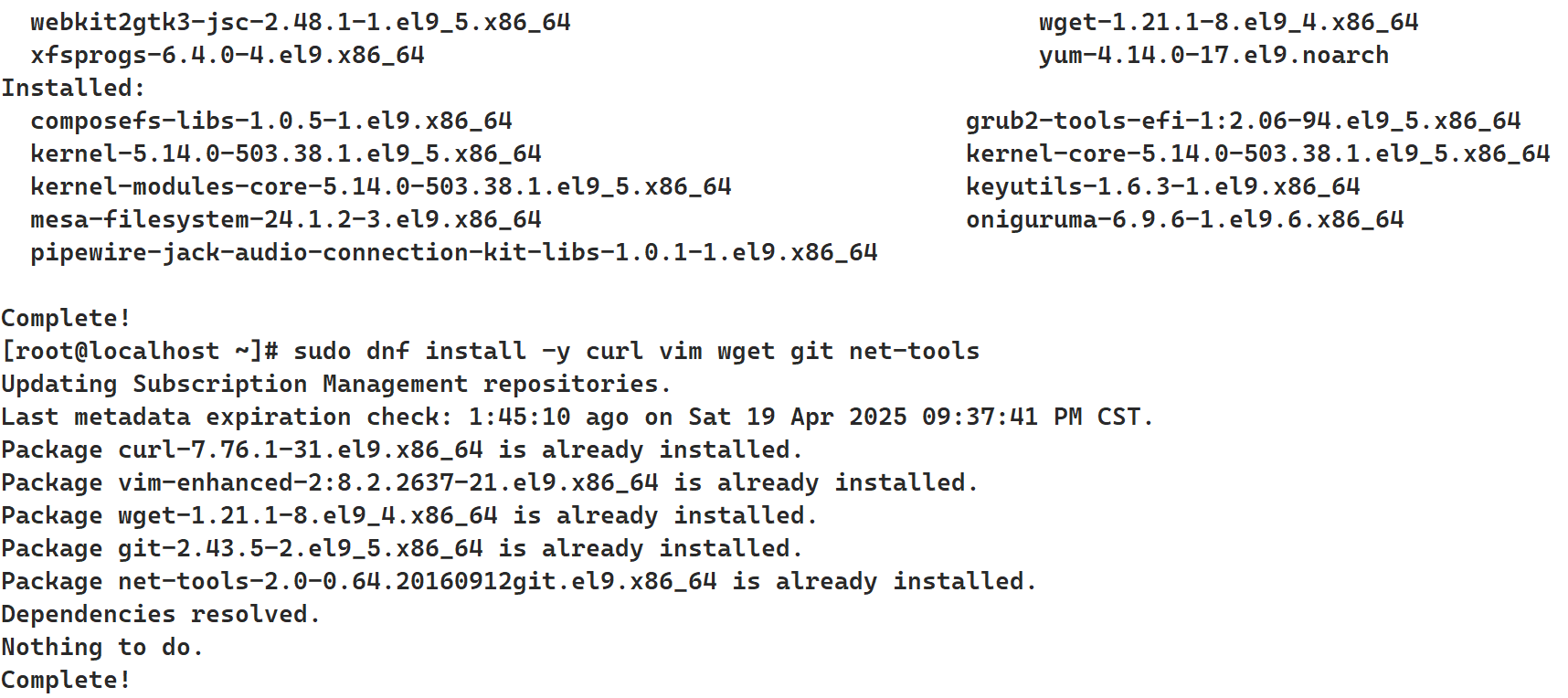Click the yum-4.14.0 package entry
This screenshot has width=1568, height=698.
click(1213, 55)
